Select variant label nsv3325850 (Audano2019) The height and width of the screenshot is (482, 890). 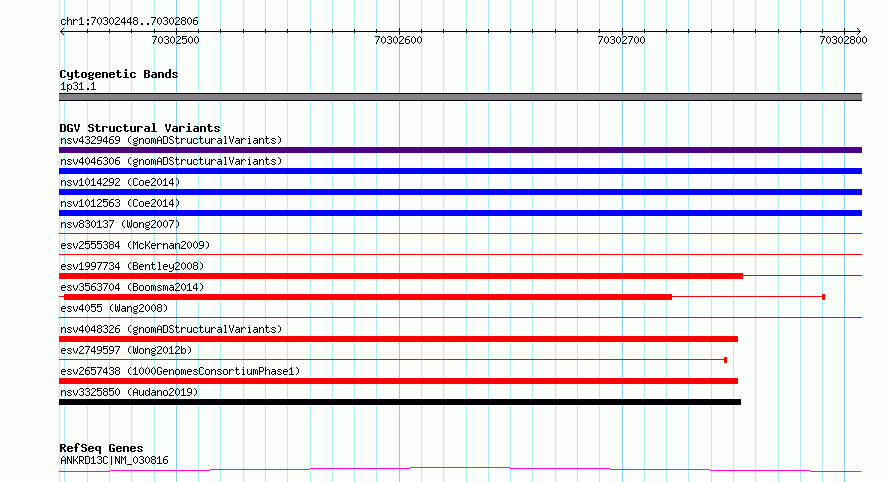(129, 392)
